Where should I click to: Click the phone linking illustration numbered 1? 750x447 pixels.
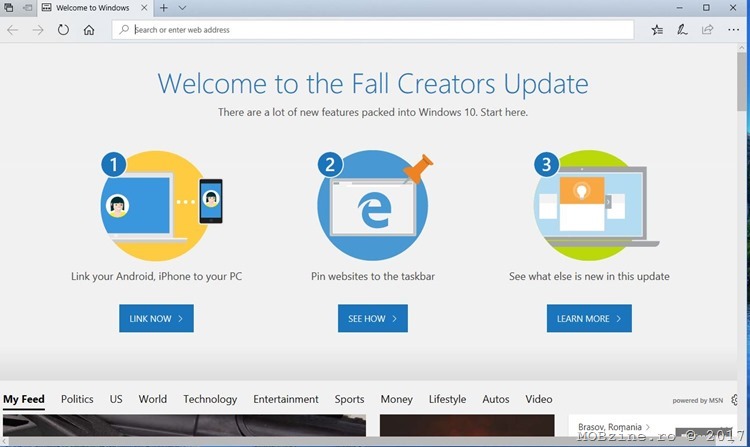[161, 206]
